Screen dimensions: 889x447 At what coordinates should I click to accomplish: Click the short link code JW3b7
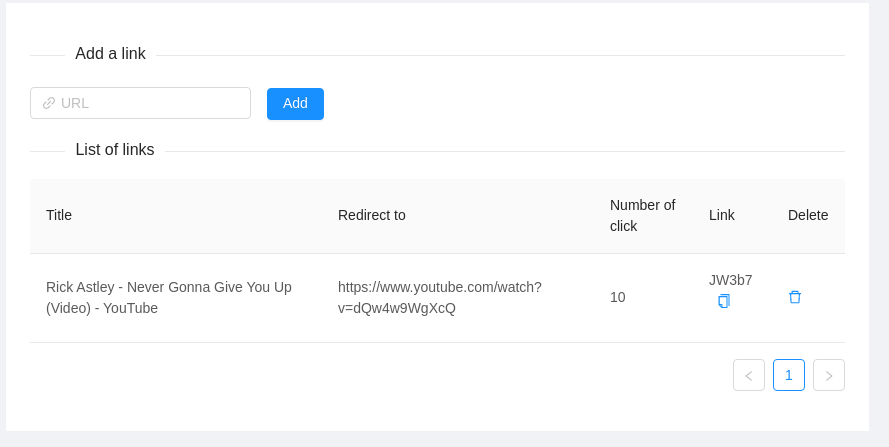coord(731,280)
